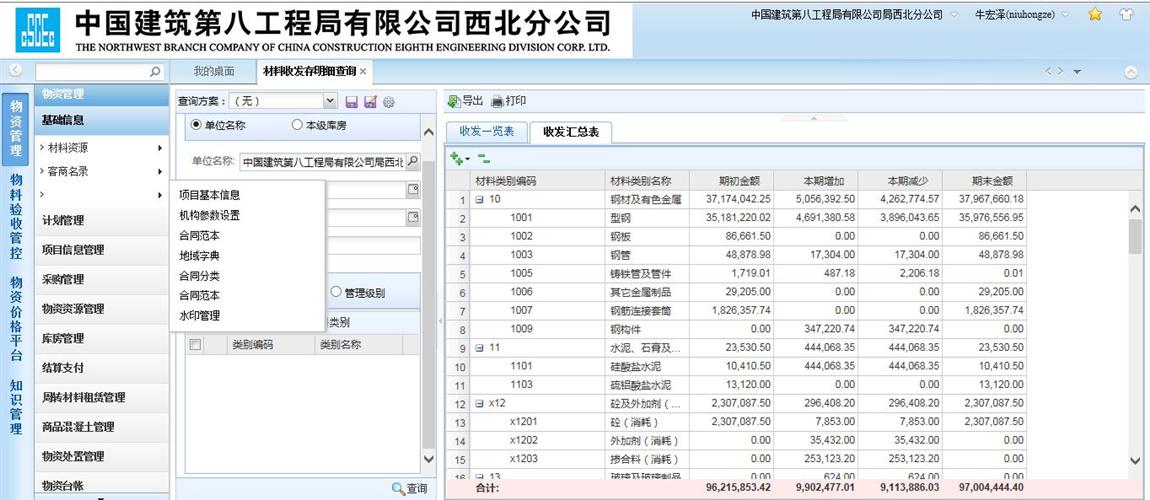Click the yellow favorites star
This screenshot has height=500, width=1150.
pyautogui.click(x=1095, y=14)
